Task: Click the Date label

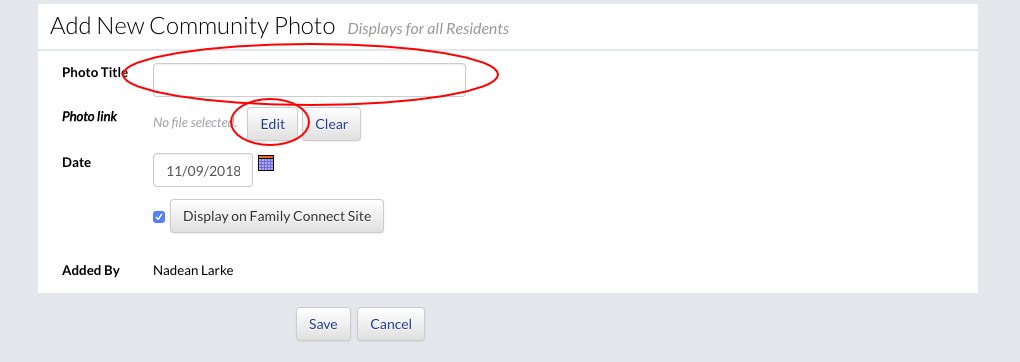Action: click(77, 162)
